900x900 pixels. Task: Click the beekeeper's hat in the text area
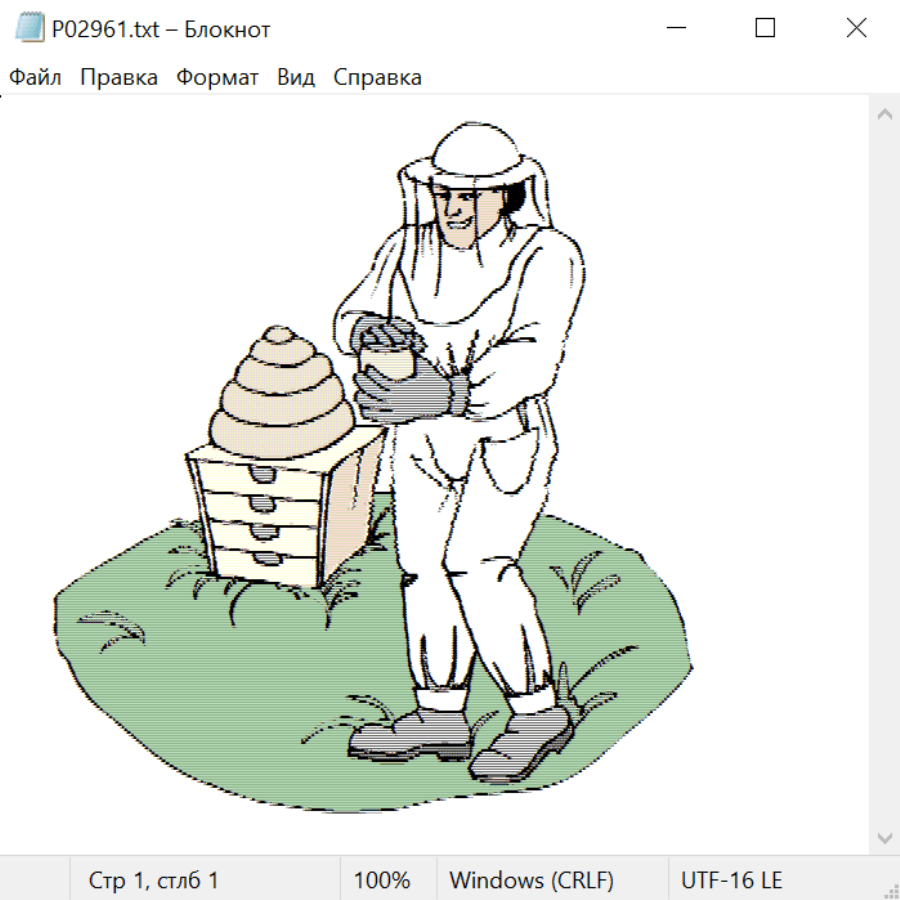(478, 150)
